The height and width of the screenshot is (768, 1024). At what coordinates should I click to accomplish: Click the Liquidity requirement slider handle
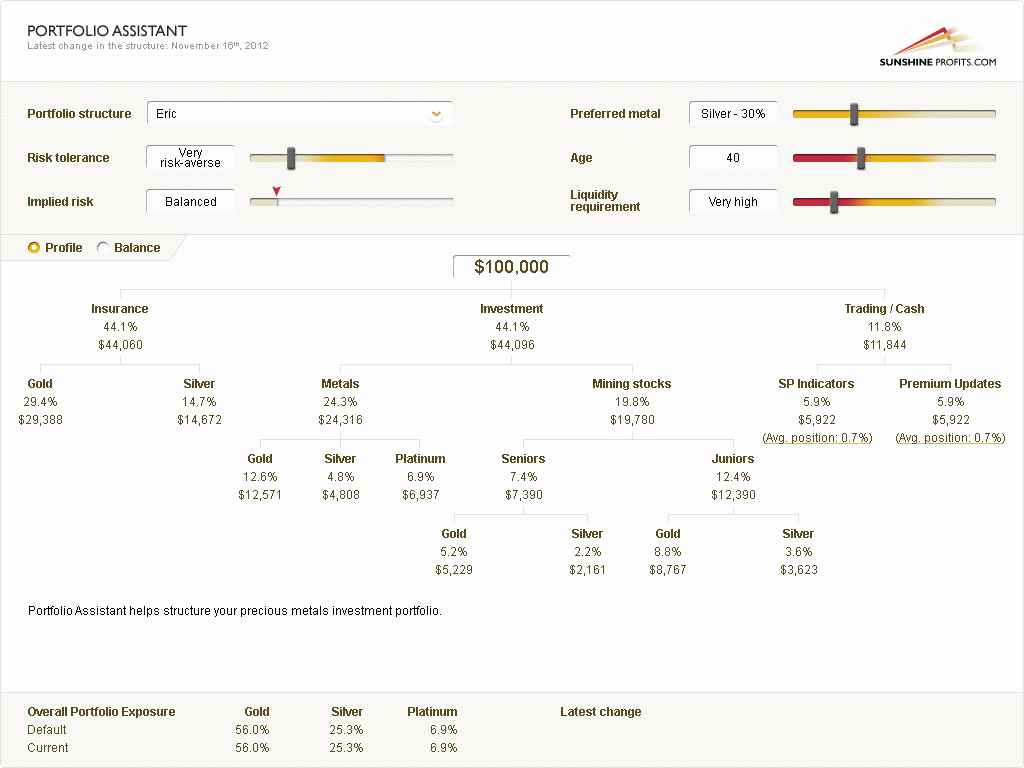[834, 202]
